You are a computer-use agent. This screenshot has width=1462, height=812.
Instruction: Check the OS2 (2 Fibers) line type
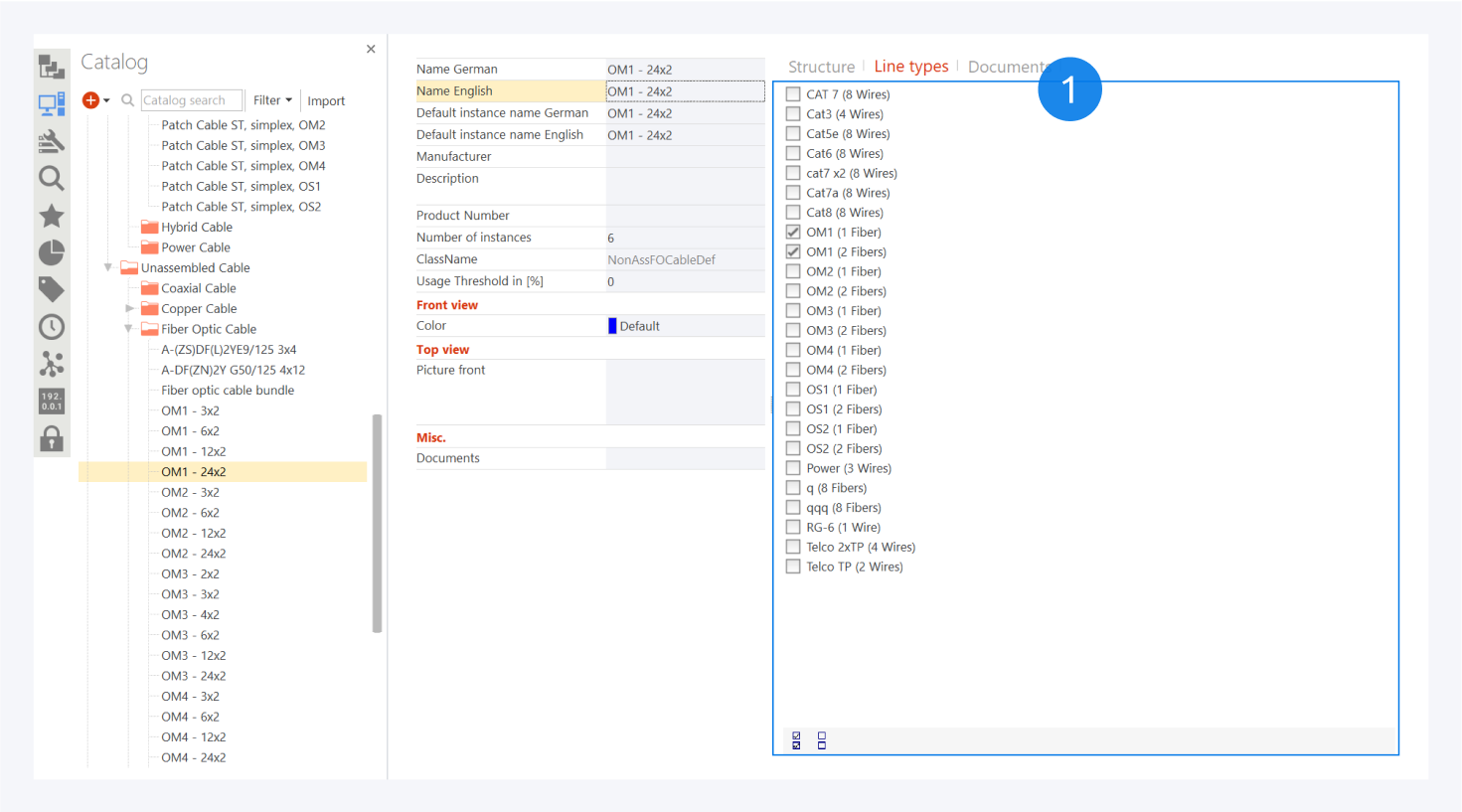coord(793,448)
